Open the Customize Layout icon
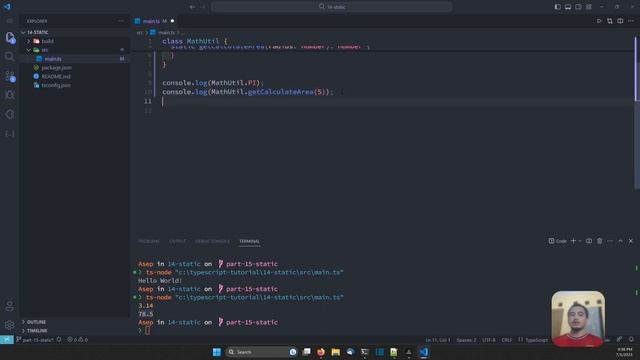The image size is (640, 360). [589, 7]
